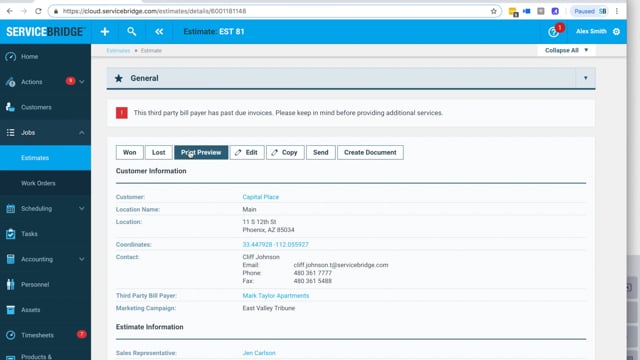Click the ServiceBridge logo
Image resolution: width=640 pixels, height=360 pixels.
click(x=45, y=31)
